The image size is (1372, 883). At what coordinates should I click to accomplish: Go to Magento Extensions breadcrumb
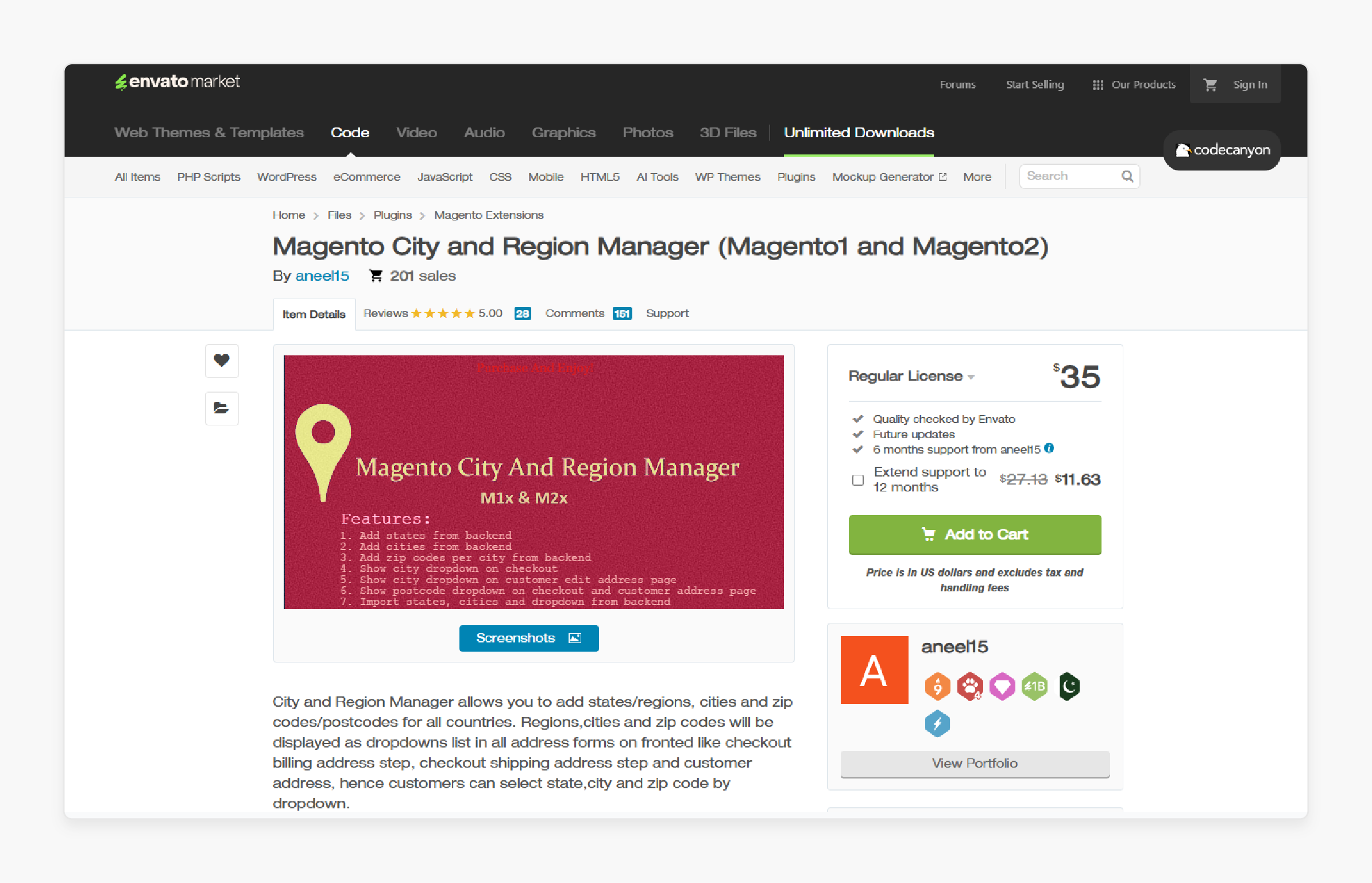tap(489, 215)
